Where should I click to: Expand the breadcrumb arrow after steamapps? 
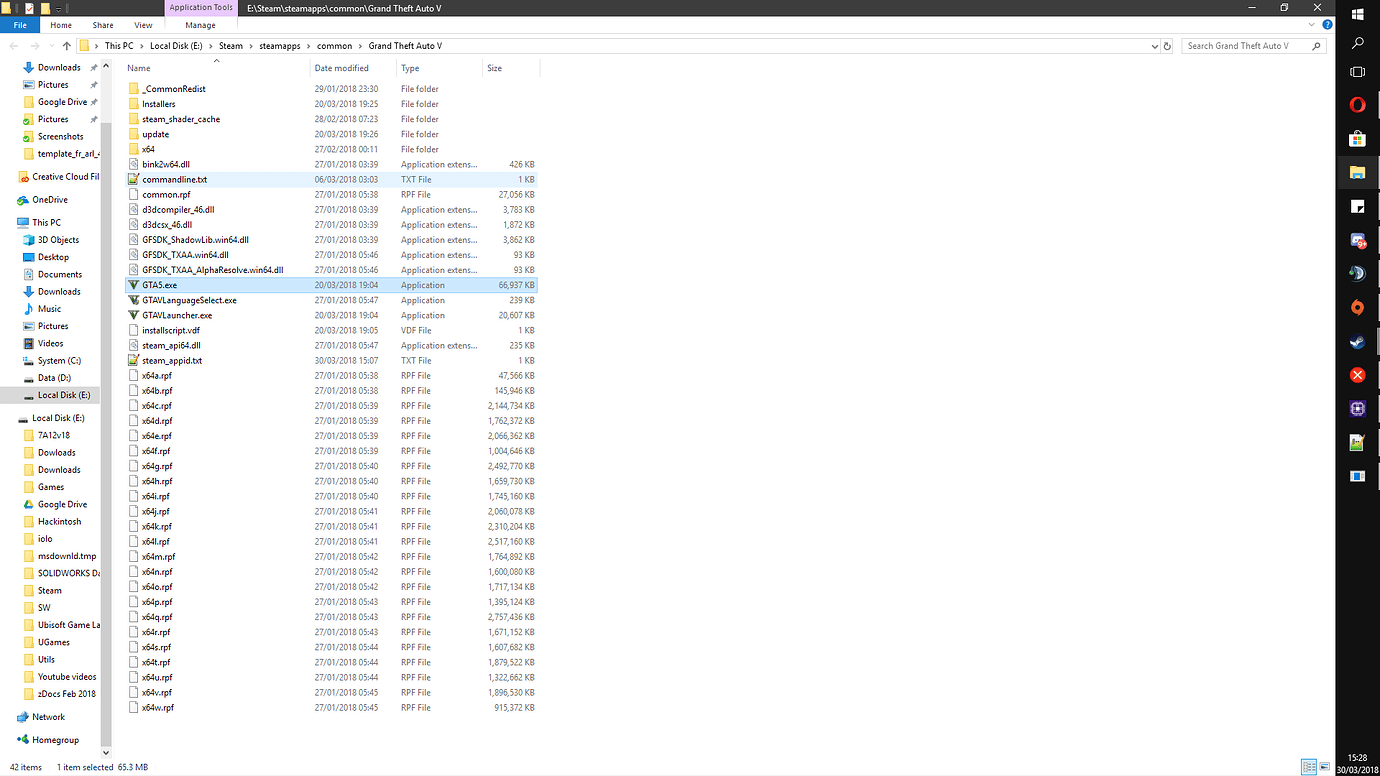click(x=309, y=45)
